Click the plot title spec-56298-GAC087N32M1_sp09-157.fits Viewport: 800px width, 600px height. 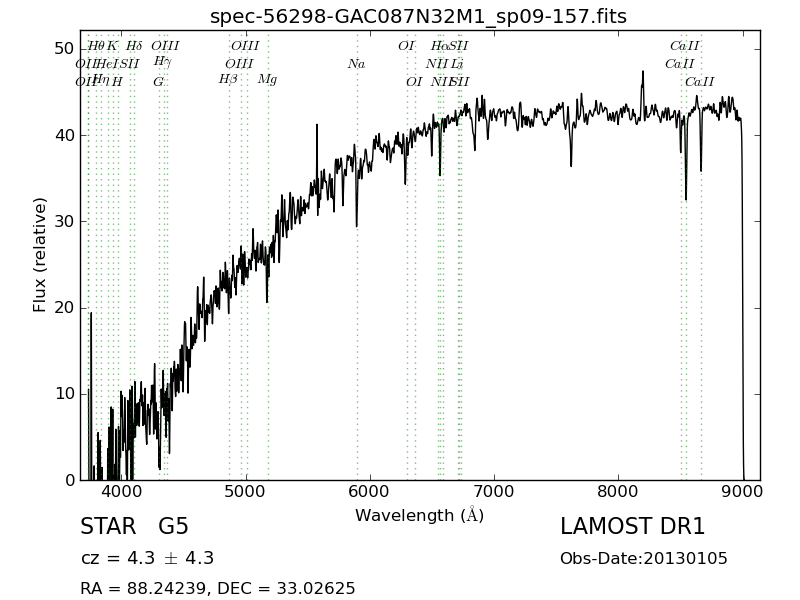coord(418,16)
